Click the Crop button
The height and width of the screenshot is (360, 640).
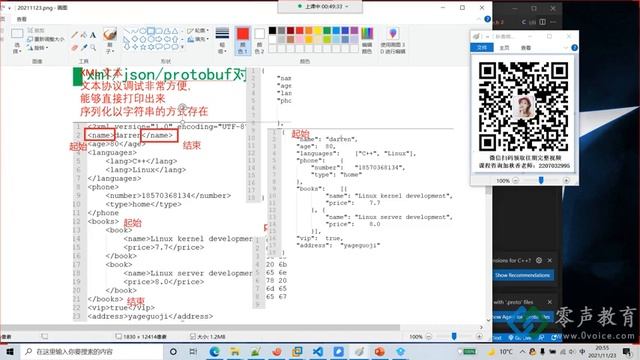pyautogui.click(x=36, y=31)
